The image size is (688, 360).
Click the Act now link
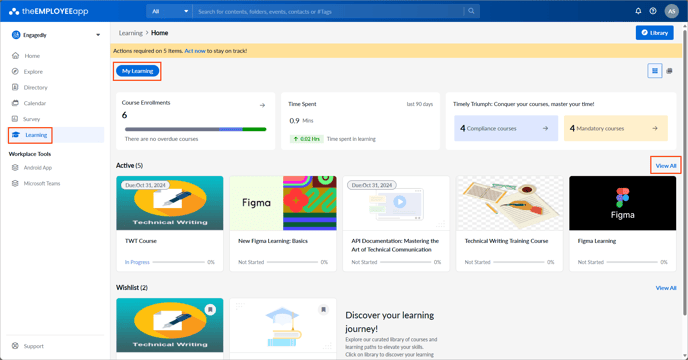(195, 51)
